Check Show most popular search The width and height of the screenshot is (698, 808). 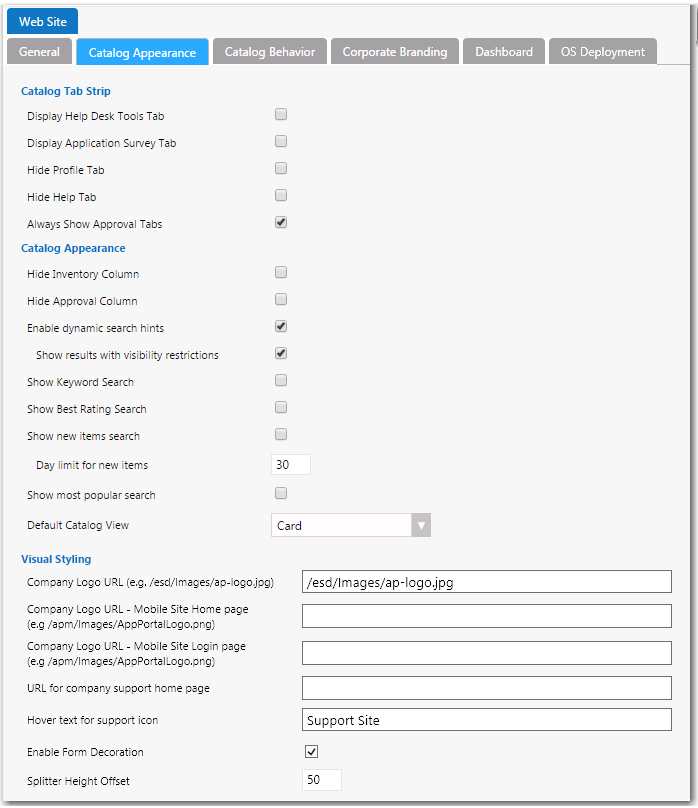coord(280,491)
